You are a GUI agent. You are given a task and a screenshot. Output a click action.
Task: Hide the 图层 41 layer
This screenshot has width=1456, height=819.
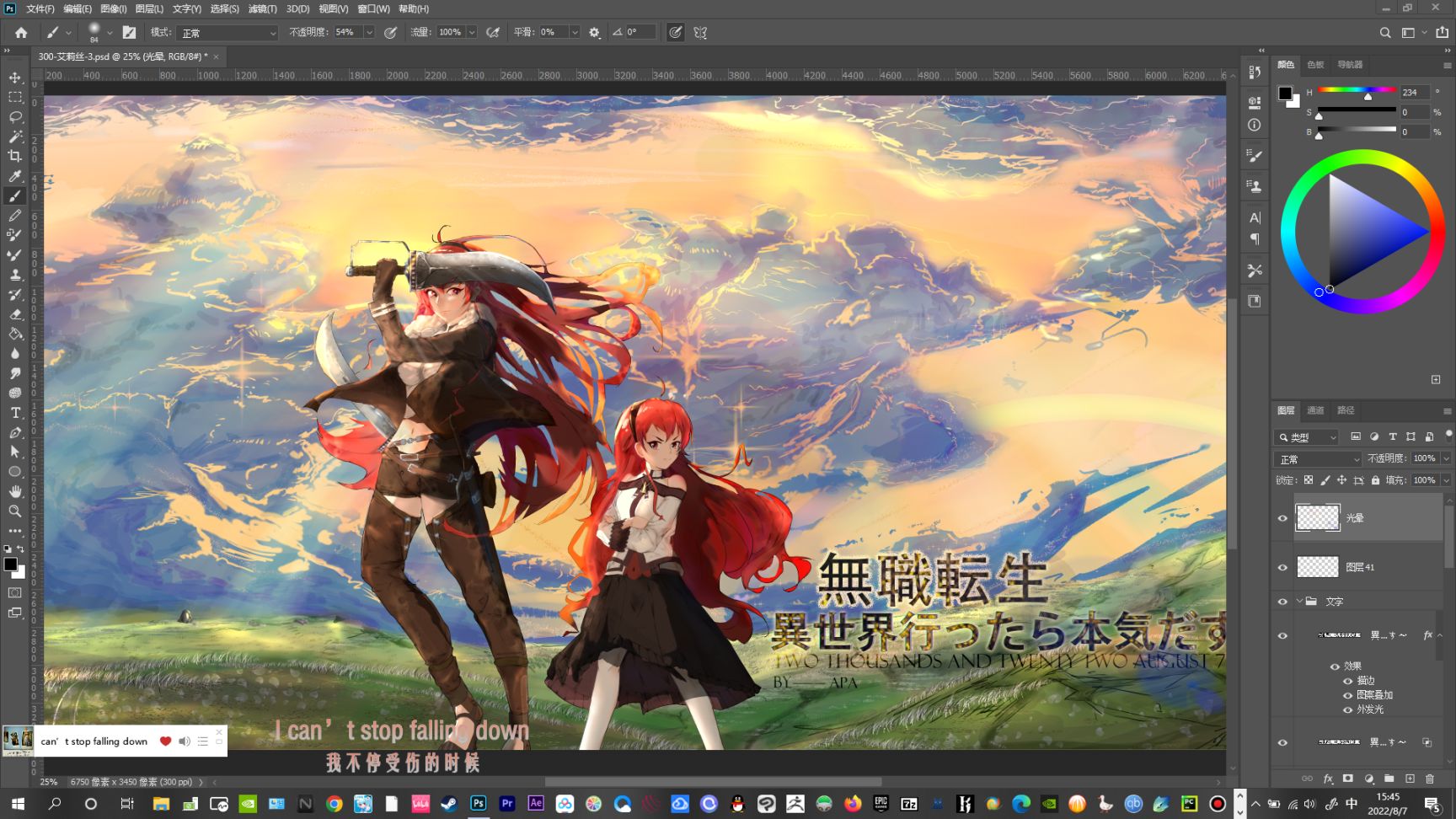pyautogui.click(x=1282, y=567)
